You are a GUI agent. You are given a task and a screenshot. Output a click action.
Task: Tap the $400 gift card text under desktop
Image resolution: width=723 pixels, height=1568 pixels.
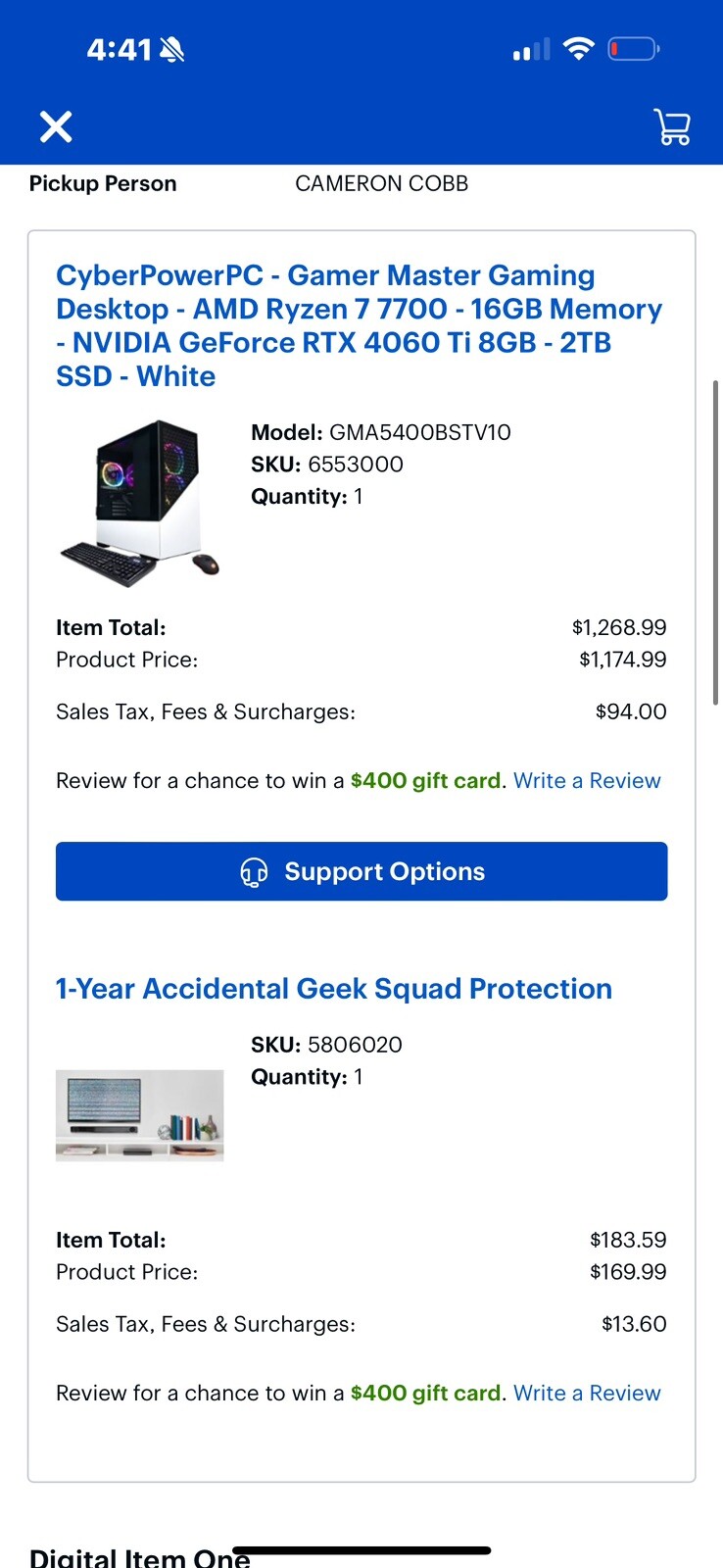point(425,780)
